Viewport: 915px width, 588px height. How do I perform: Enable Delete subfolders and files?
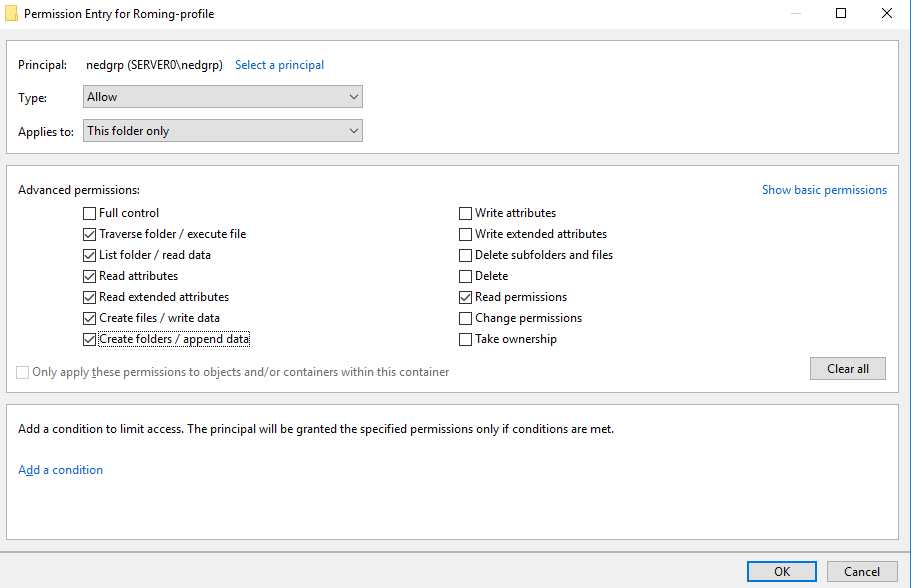click(466, 255)
